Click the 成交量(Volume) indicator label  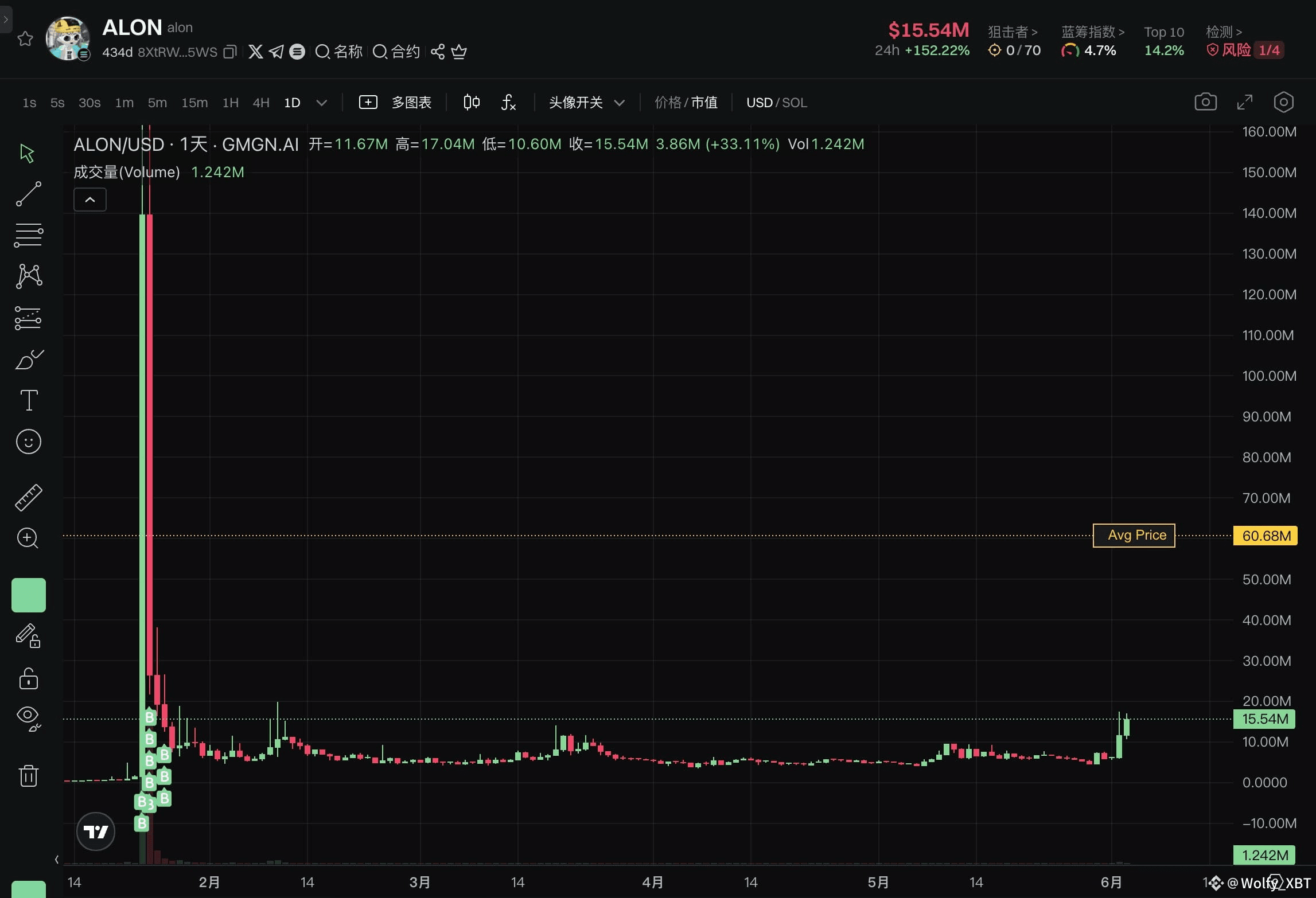pos(127,172)
